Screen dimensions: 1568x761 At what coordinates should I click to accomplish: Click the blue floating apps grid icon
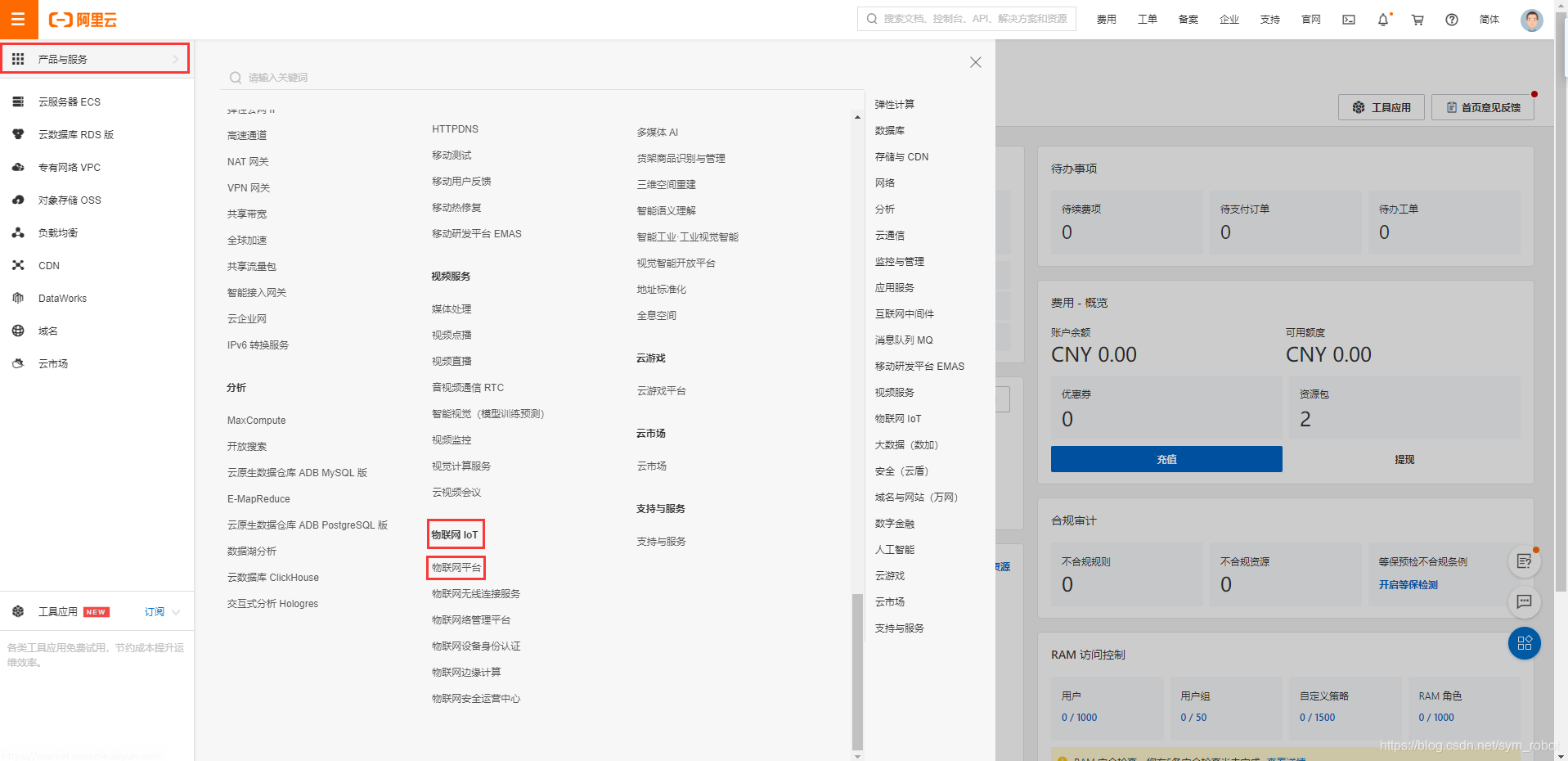1525,643
